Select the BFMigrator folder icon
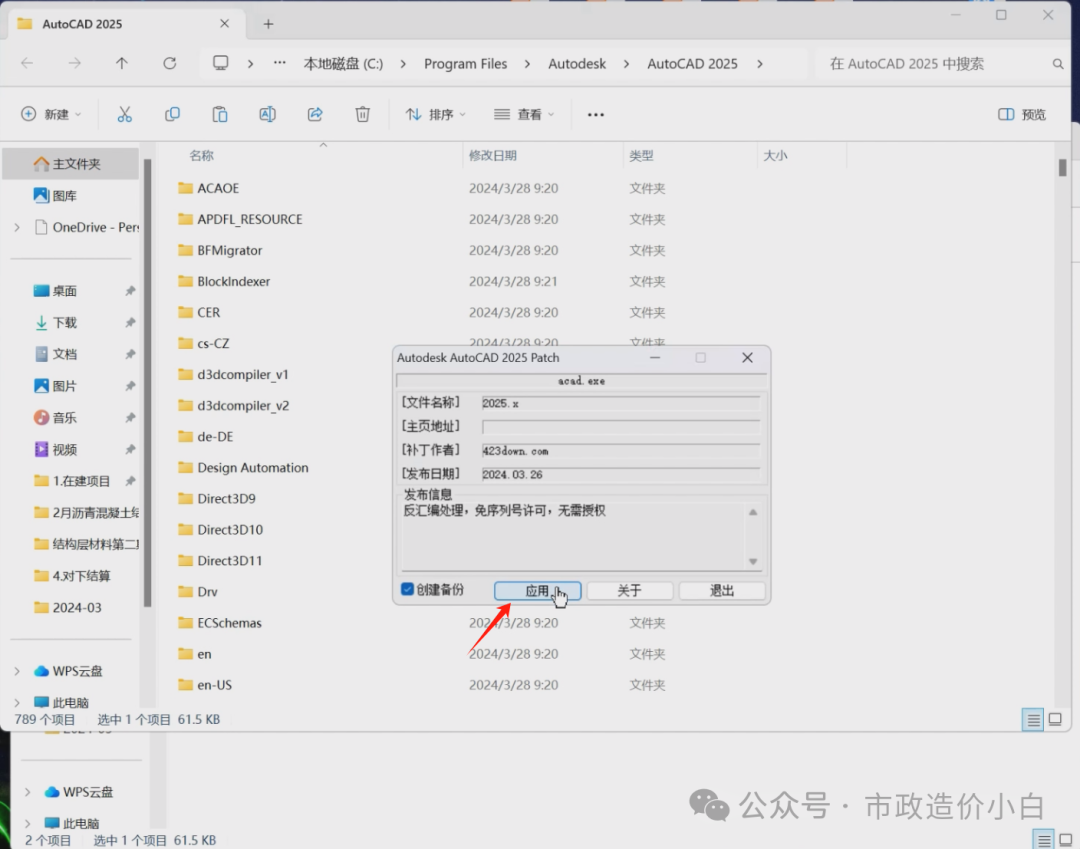This screenshot has height=849, width=1080. (185, 250)
